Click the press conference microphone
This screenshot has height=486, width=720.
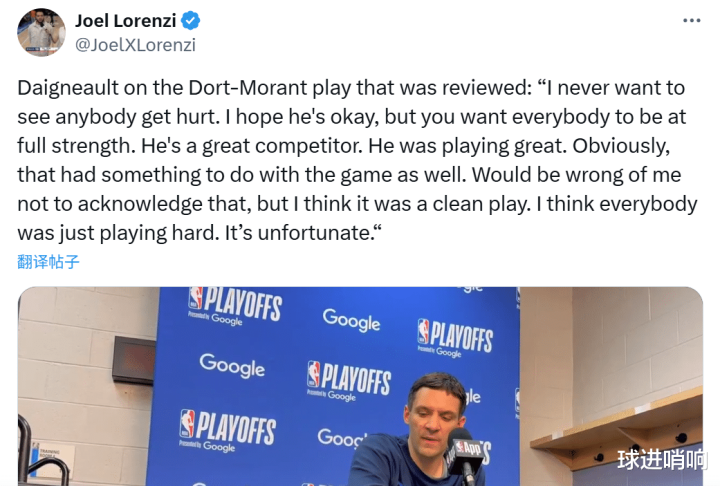point(462,450)
